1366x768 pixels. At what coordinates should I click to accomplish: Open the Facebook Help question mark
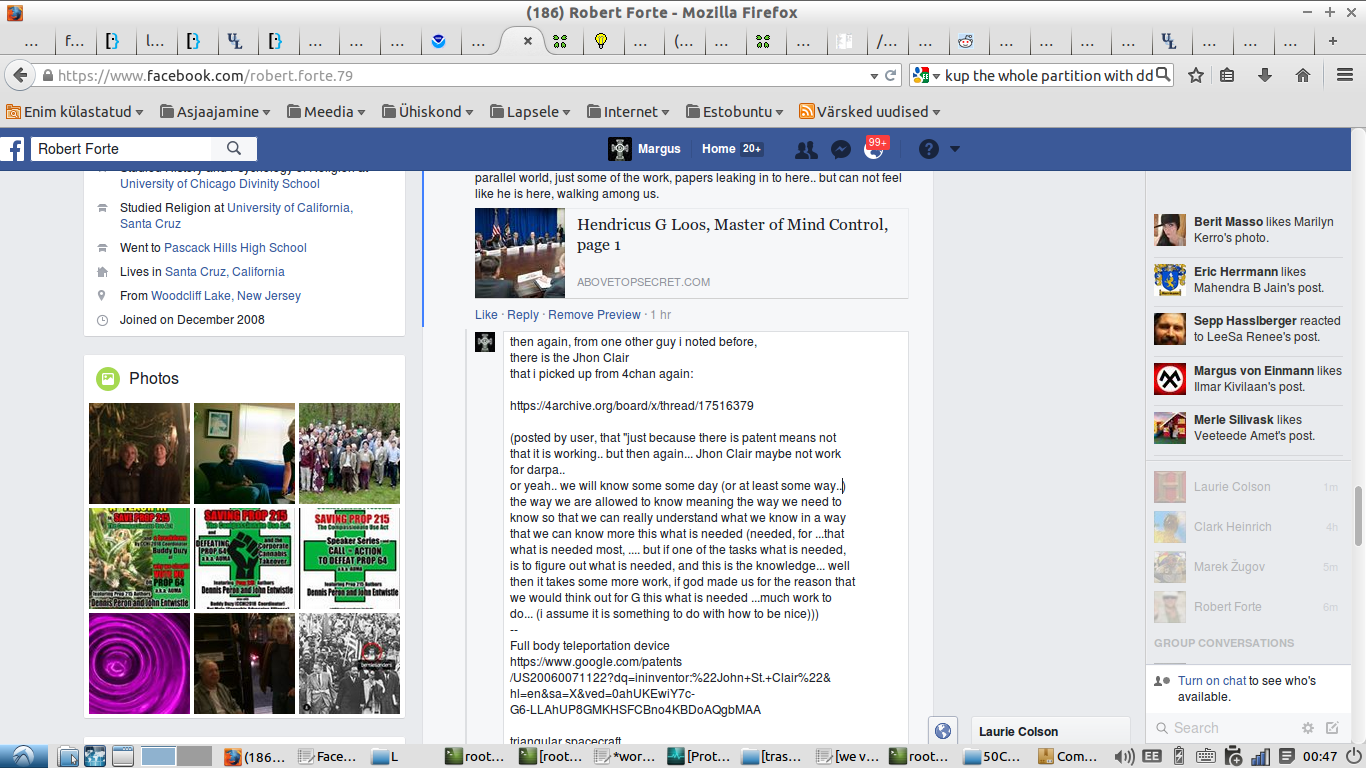point(929,149)
